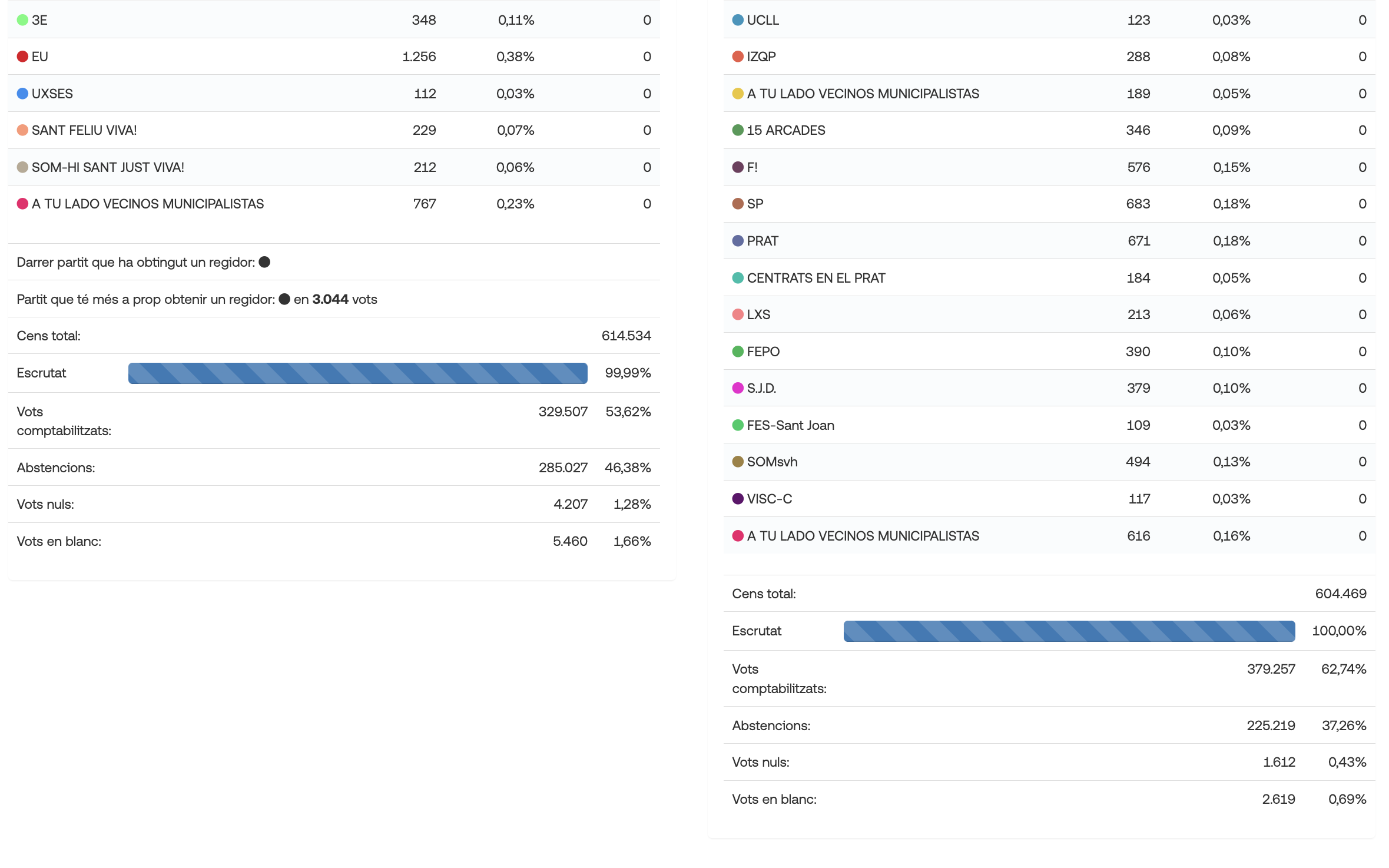Click the purple dot beside F!
The image size is (1389, 868).
coord(738,167)
